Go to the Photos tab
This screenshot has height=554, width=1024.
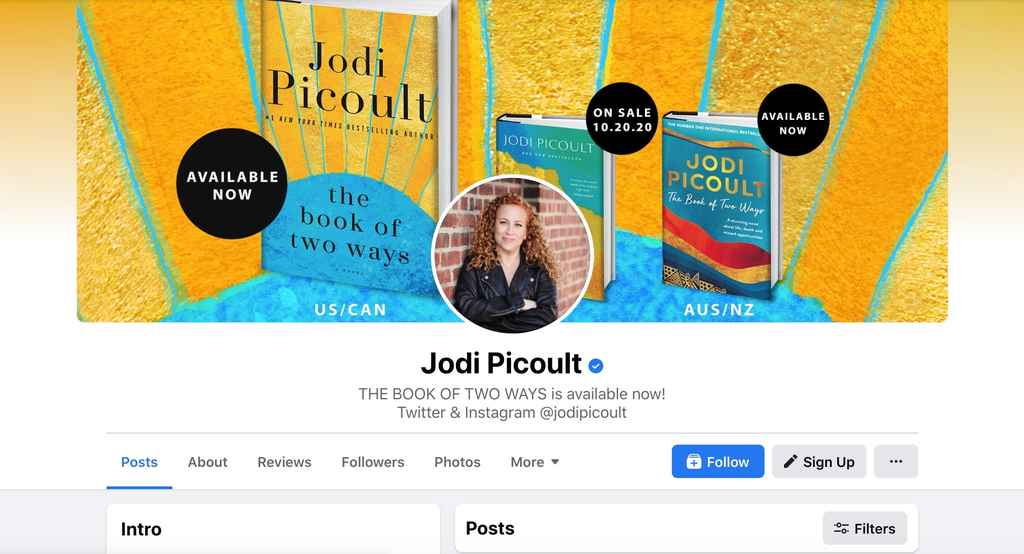point(457,462)
